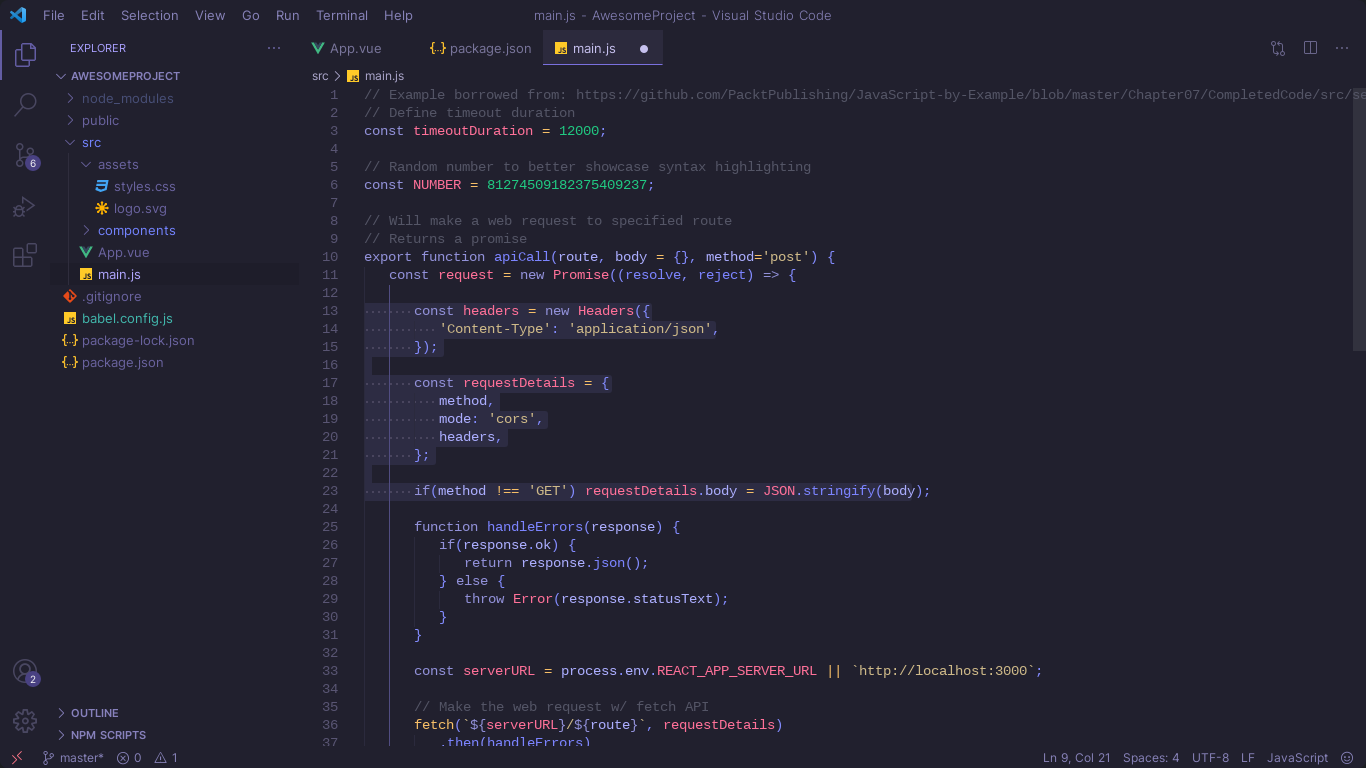Change encoding via UTF-8 indicator
The image size is (1366, 768).
1210,758
